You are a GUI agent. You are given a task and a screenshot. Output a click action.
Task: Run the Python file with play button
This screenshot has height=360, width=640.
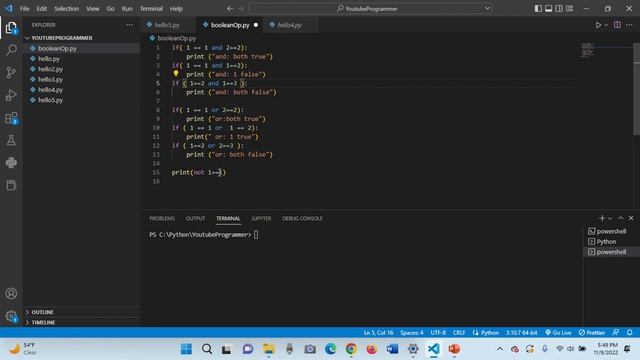598,25
